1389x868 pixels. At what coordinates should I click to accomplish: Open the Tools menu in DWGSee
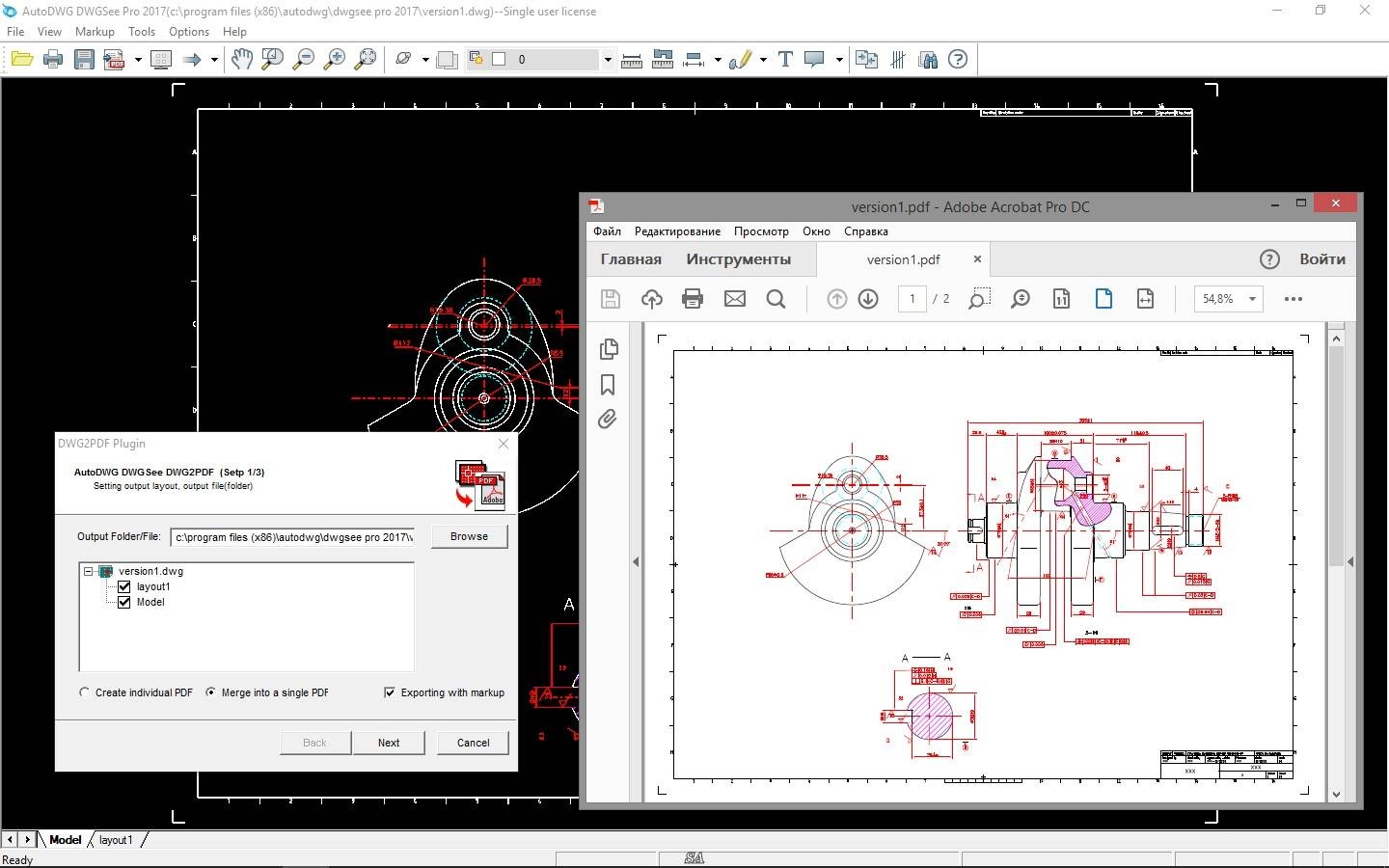[x=142, y=32]
